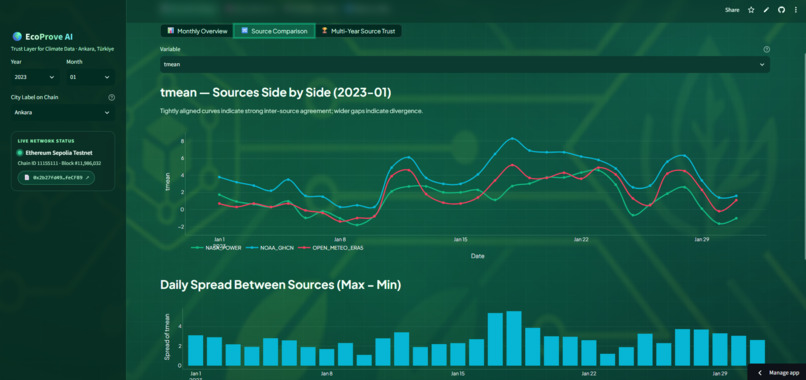This screenshot has width=806, height=380.
Task: Click the EcoProve AI globe logo
Action: (x=17, y=37)
